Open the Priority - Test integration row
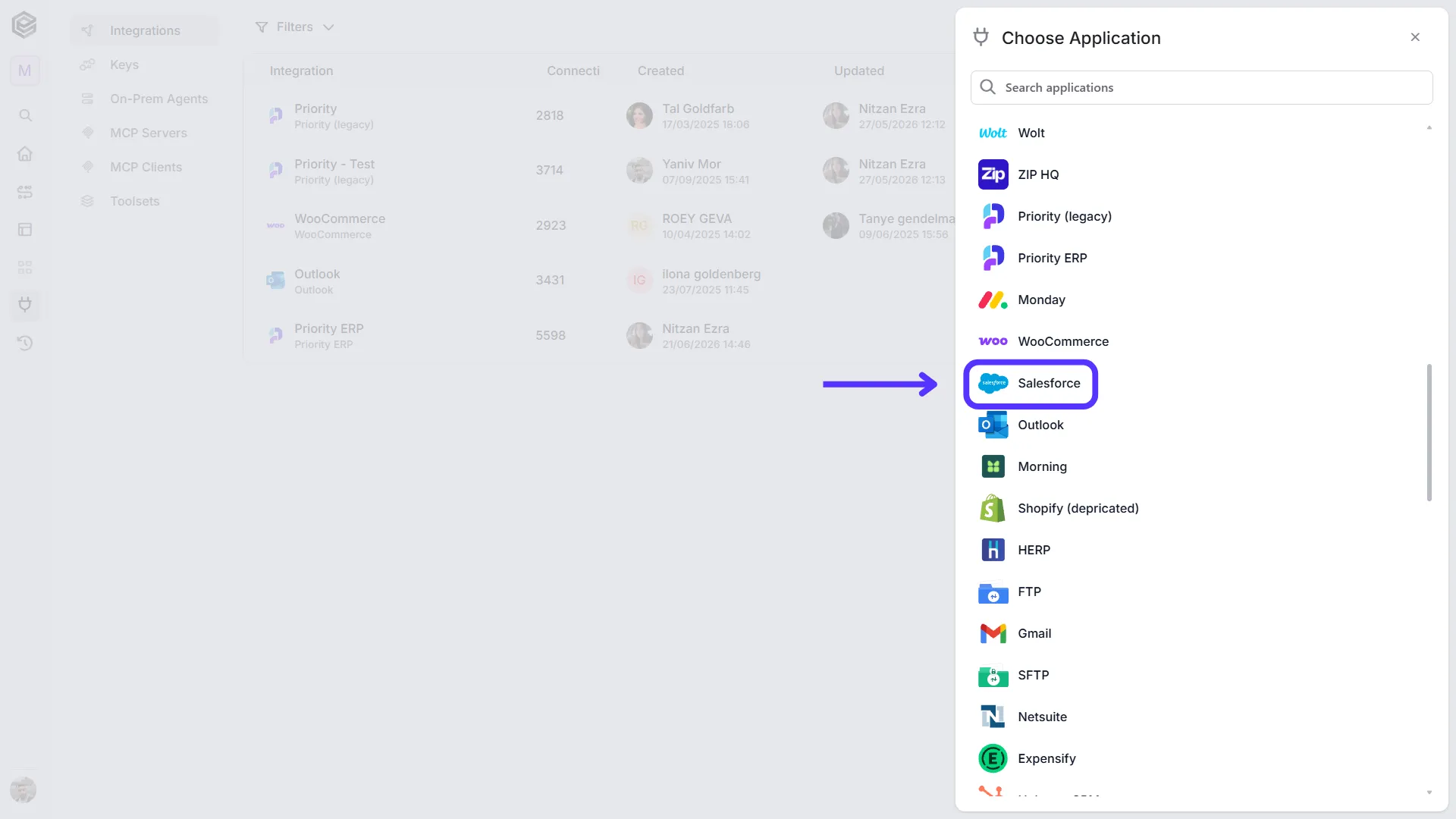 pyautogui.click(x=599, y=171)
